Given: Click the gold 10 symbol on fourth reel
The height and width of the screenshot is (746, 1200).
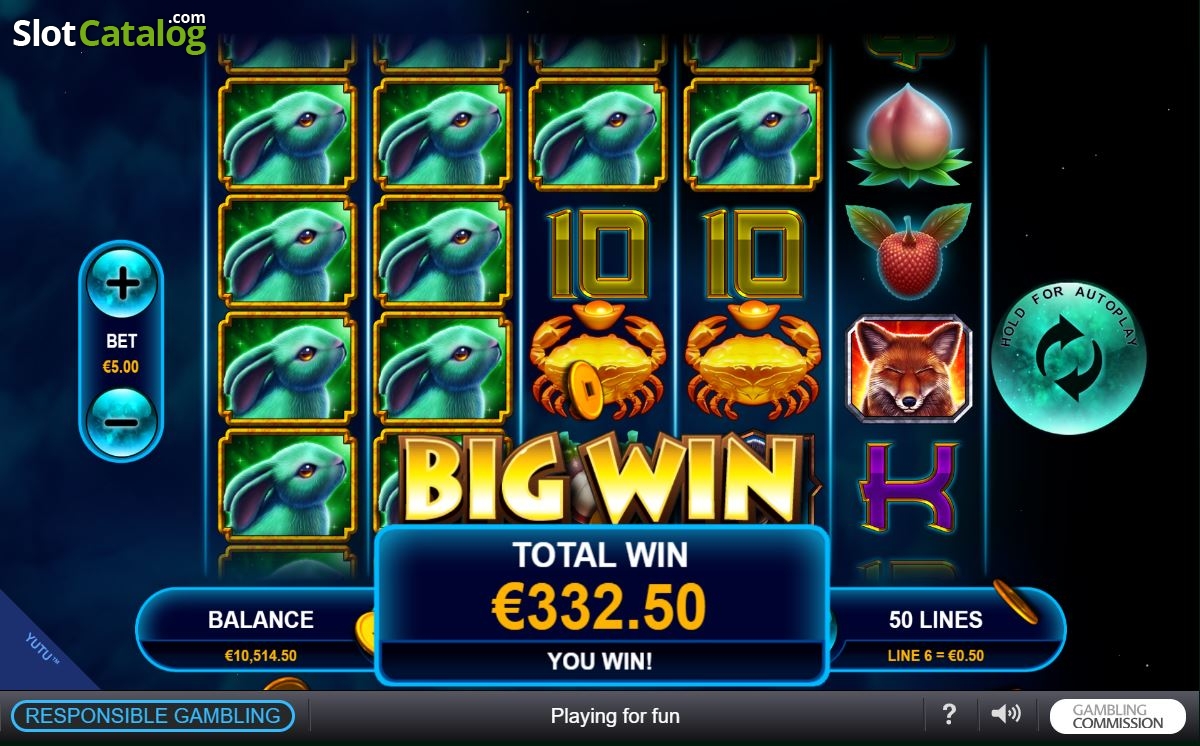Looking at the screenshot, I should pyautogui.click(x=754, y=255).
